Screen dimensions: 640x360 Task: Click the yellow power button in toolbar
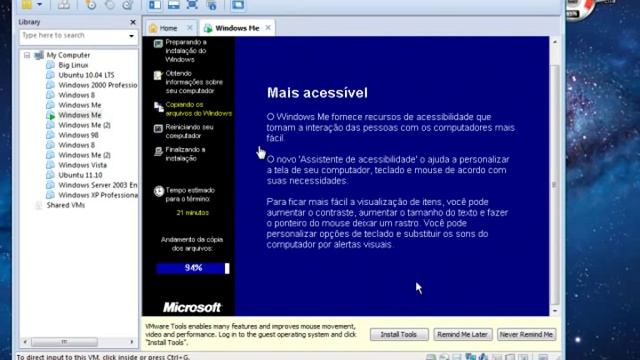click(27, 4)
